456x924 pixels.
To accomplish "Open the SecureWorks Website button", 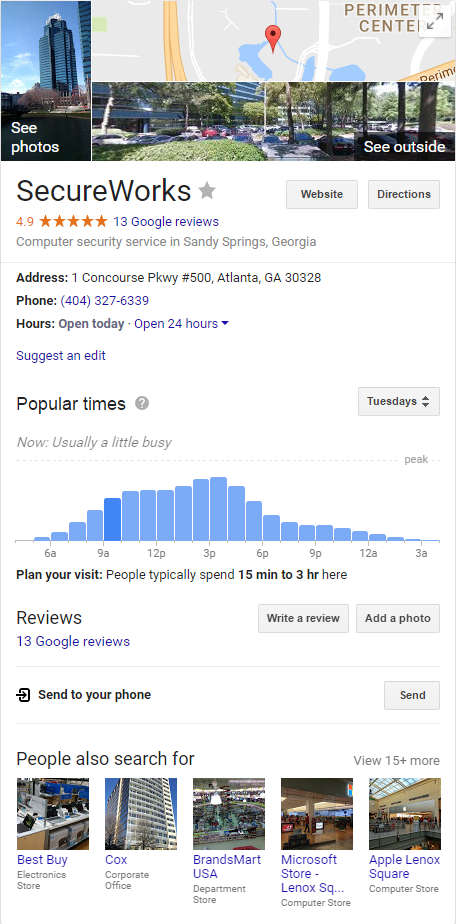I will click(322, 194).
